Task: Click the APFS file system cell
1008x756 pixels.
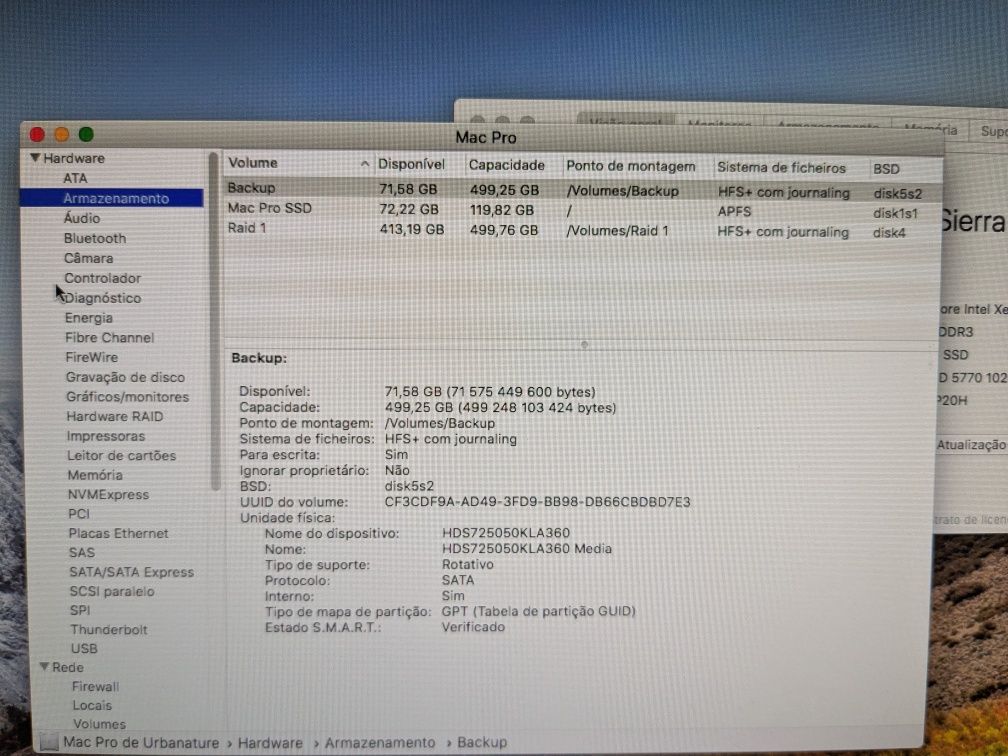Action: point(734,212)
